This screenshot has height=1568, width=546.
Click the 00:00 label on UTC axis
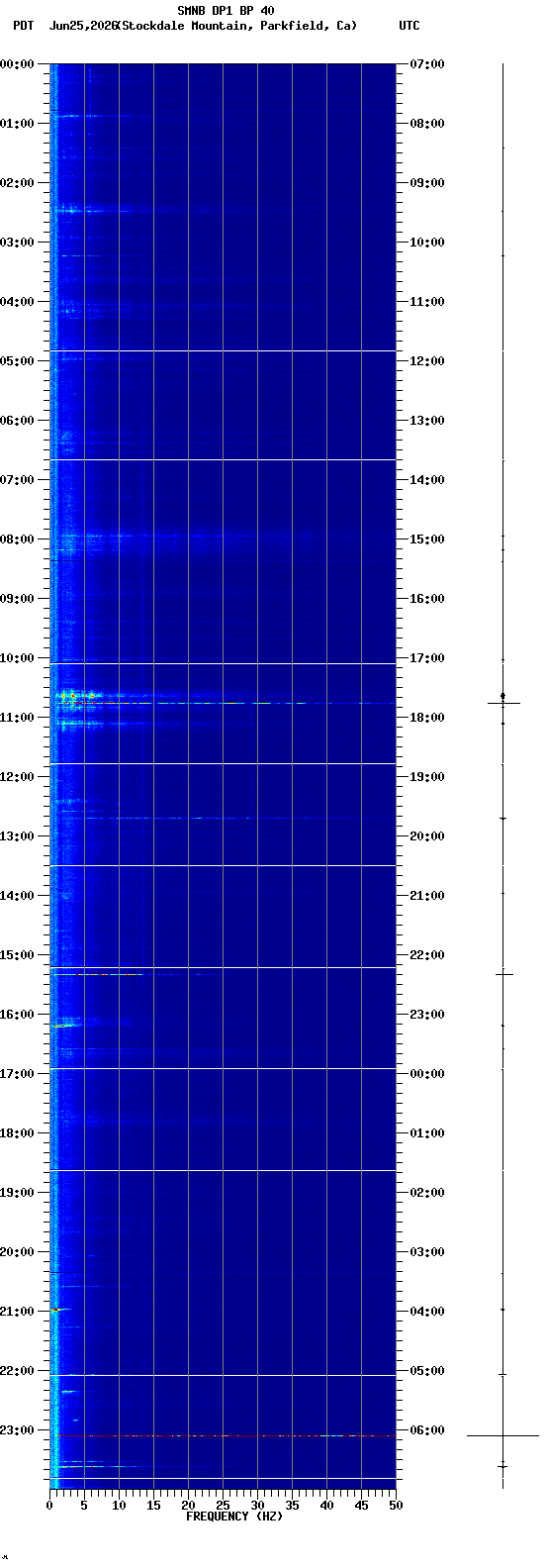click(x=427, y=1074)
